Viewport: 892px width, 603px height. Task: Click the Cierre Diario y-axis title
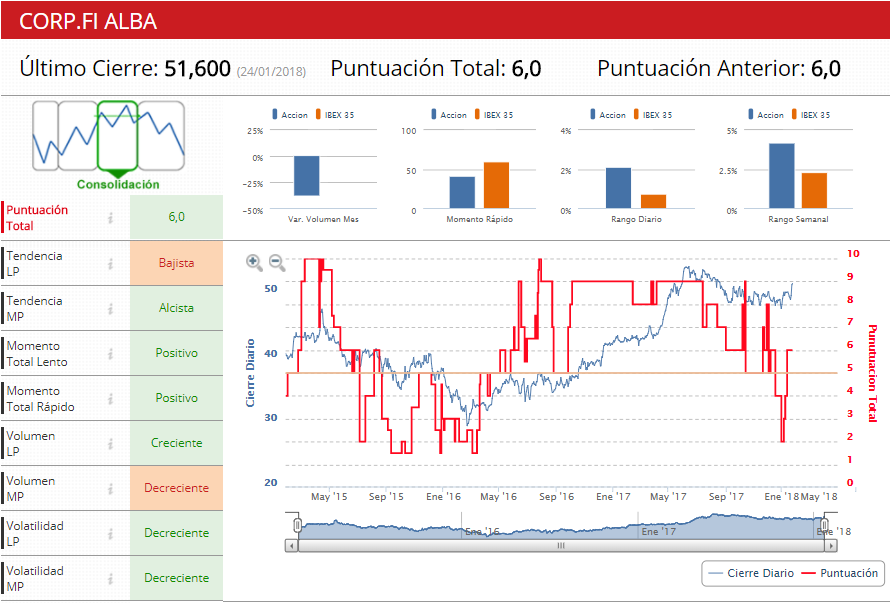pyautogui.click(x=250, y=373)
